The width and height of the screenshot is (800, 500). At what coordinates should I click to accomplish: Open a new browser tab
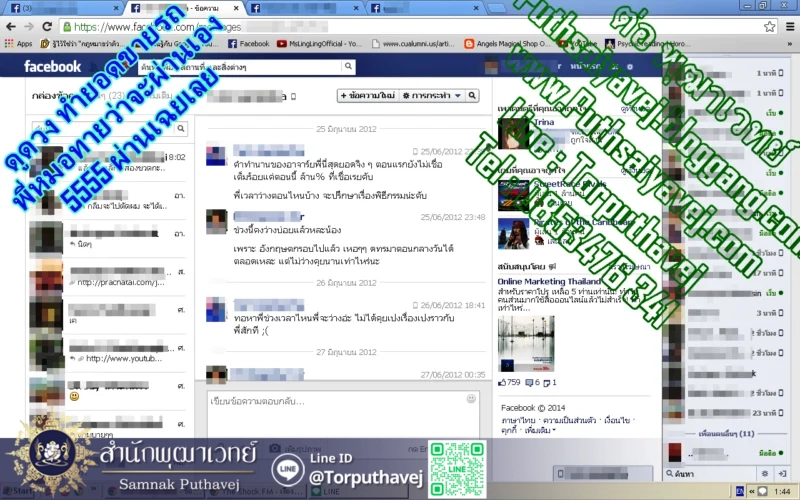pyautogui.click(x=495, y=8)
